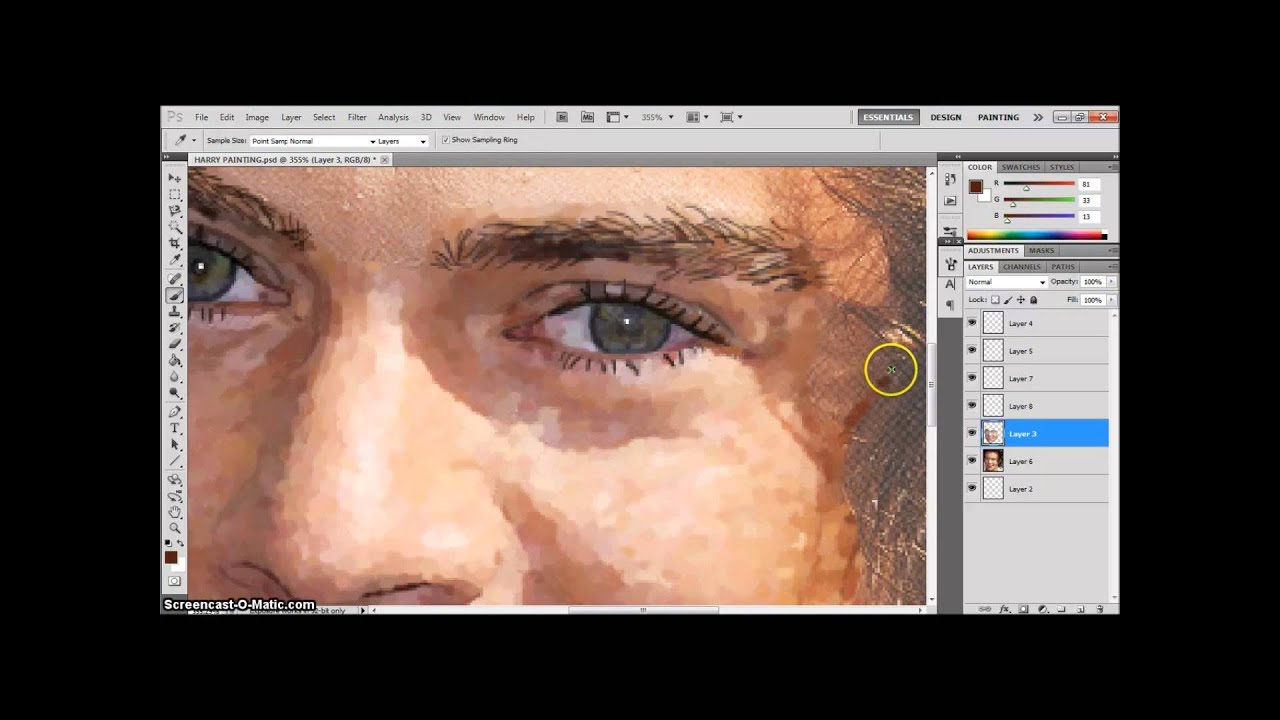This screenshot has height=720, width=1280.
Task: Select the Path Selection tool
Action: click(x=175, y=444)
